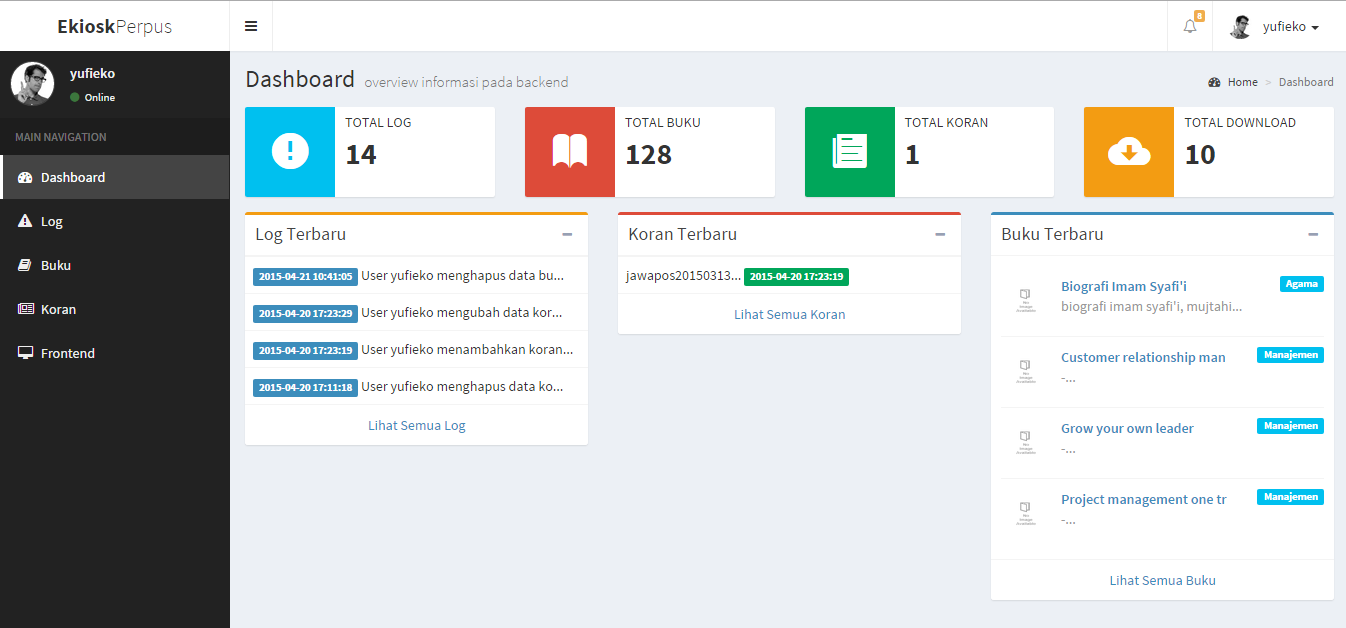1346x628 pixels.
Task: Click the notification count badge
Action: [x=1199, y=16]
